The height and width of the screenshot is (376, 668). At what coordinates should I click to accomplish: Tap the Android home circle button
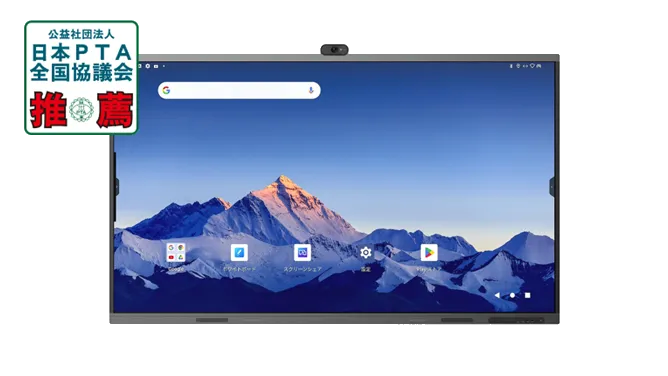pos(512,295)
